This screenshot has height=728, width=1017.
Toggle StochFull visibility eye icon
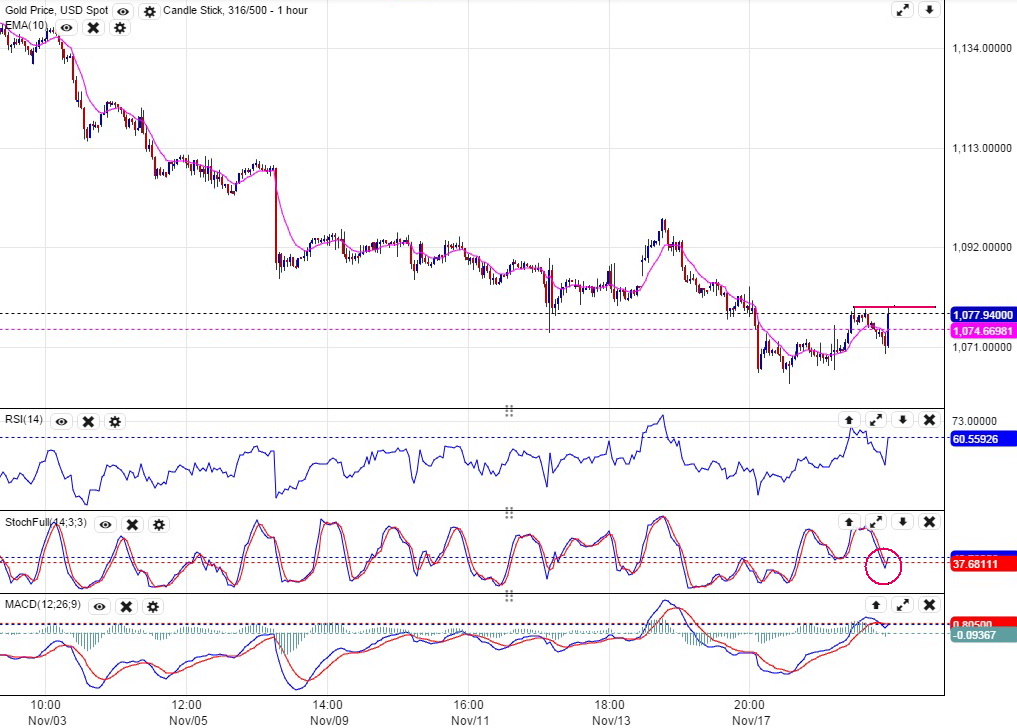click(105, 524)
